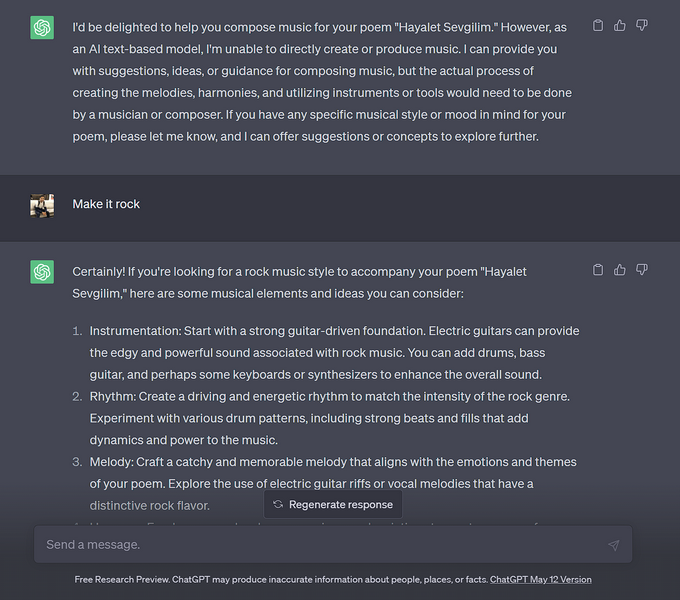Click ChatGPT logo avatar beside the rock response
This screenshot has width=680, height=600.
tap(42, 272)
